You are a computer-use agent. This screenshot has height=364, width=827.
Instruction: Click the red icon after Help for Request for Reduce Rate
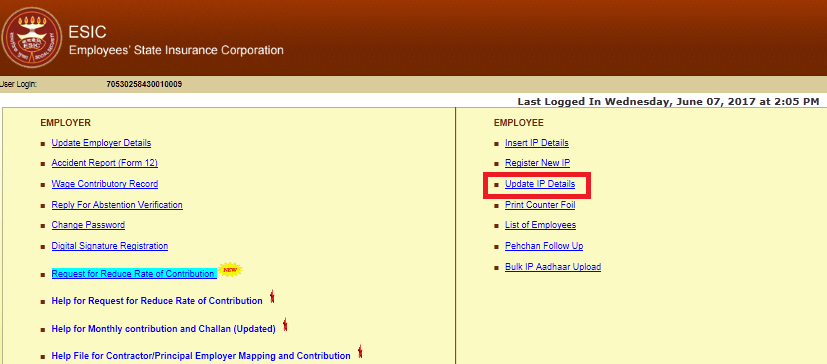pyautogui.click(x=272, y=297)
